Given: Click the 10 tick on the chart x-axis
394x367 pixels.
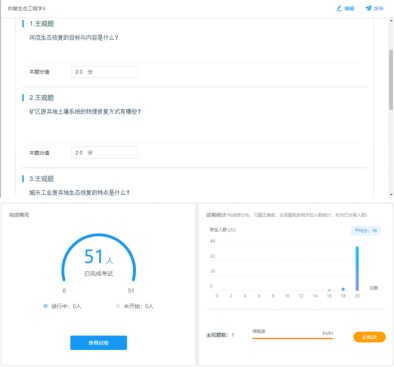Looking at the screenshot, I should 287,296.
